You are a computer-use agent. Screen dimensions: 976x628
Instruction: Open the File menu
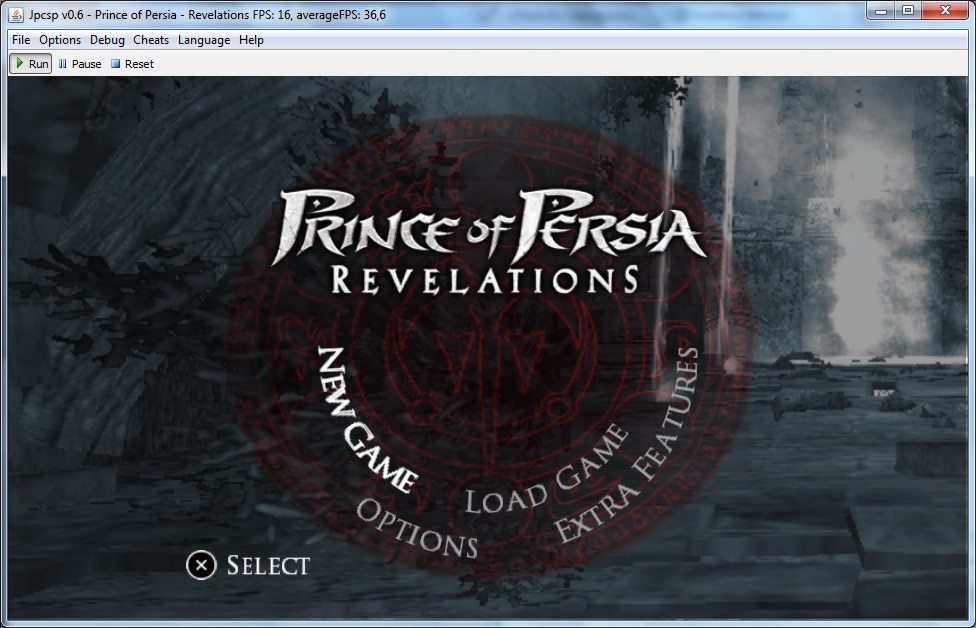pyautogui.click(x=21, y=40)
